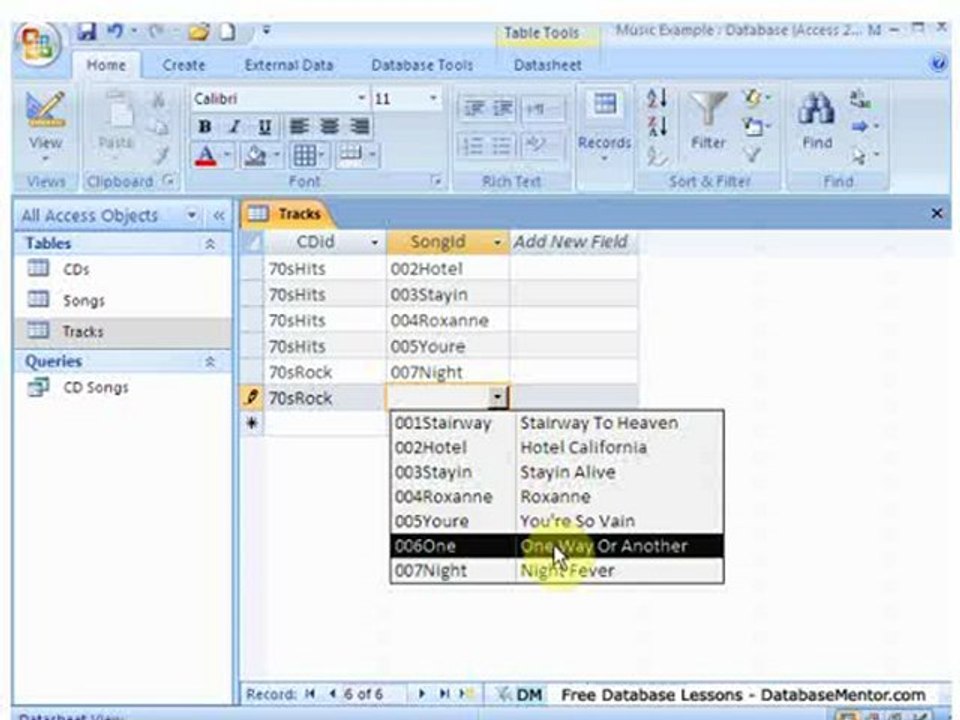The height and width of the screenshot is (720, 960).
Task: Create new document from Quick Access toolbar
Action: pyautogui.click(x=228, y=31)
